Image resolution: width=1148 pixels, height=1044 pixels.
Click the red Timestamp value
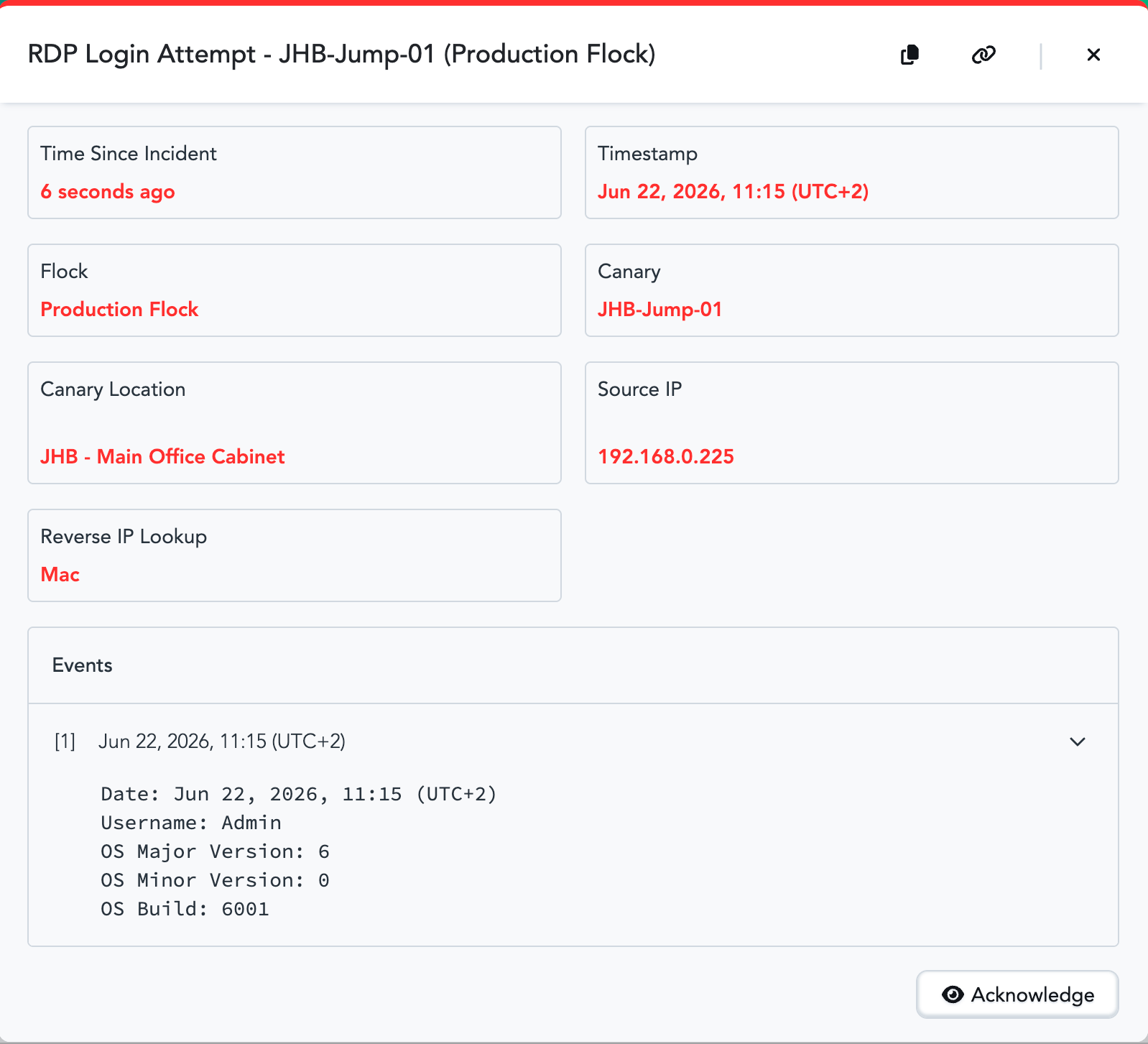733,192
